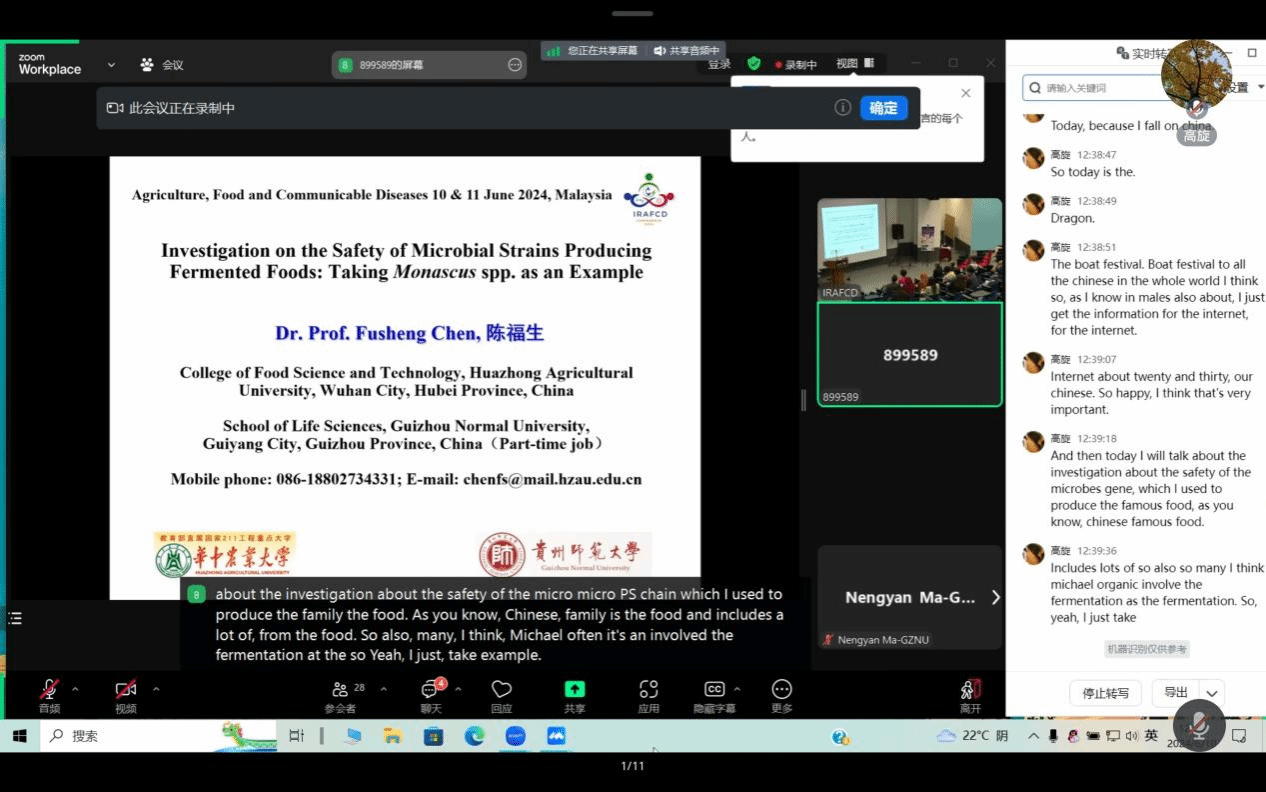
Task: Click the green 共享 share screen icon
Action: pyautogui.click(x=575, y=690)
